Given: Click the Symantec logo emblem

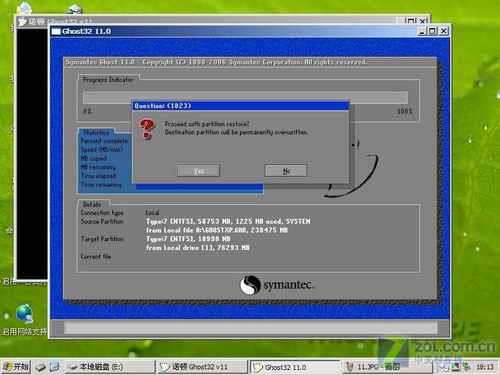Looking at the screenshot, I should point(250,285).
